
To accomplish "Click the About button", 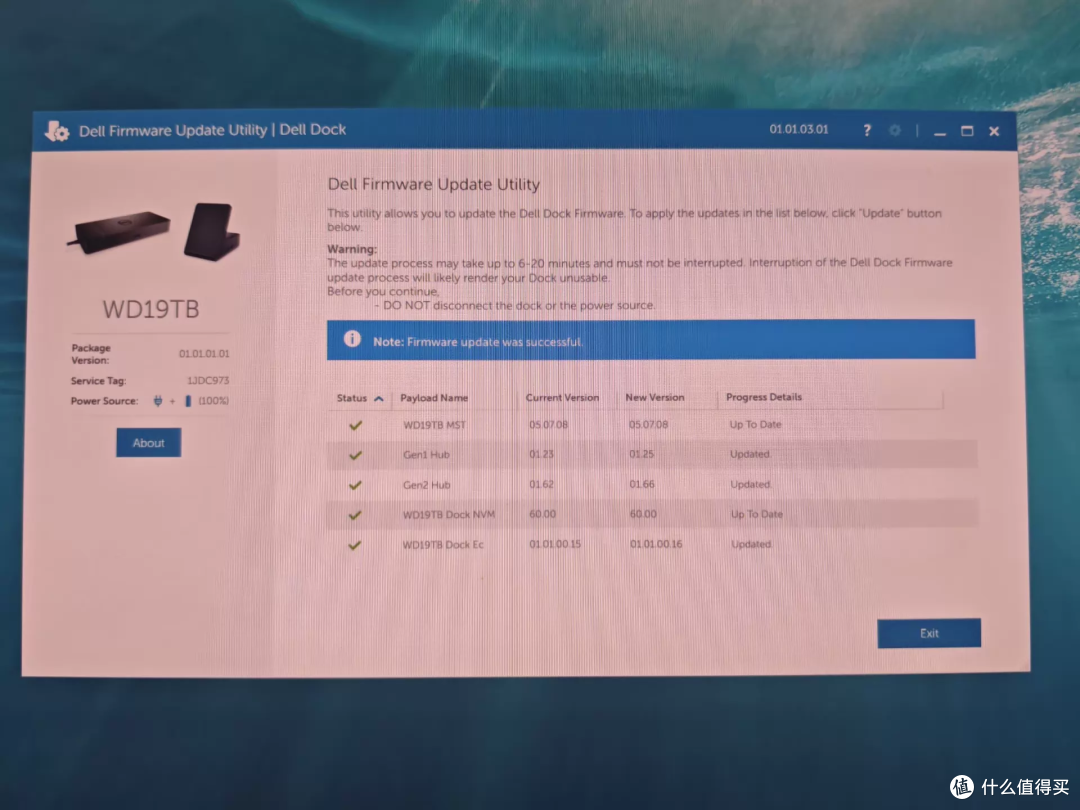I will (149, 443).
